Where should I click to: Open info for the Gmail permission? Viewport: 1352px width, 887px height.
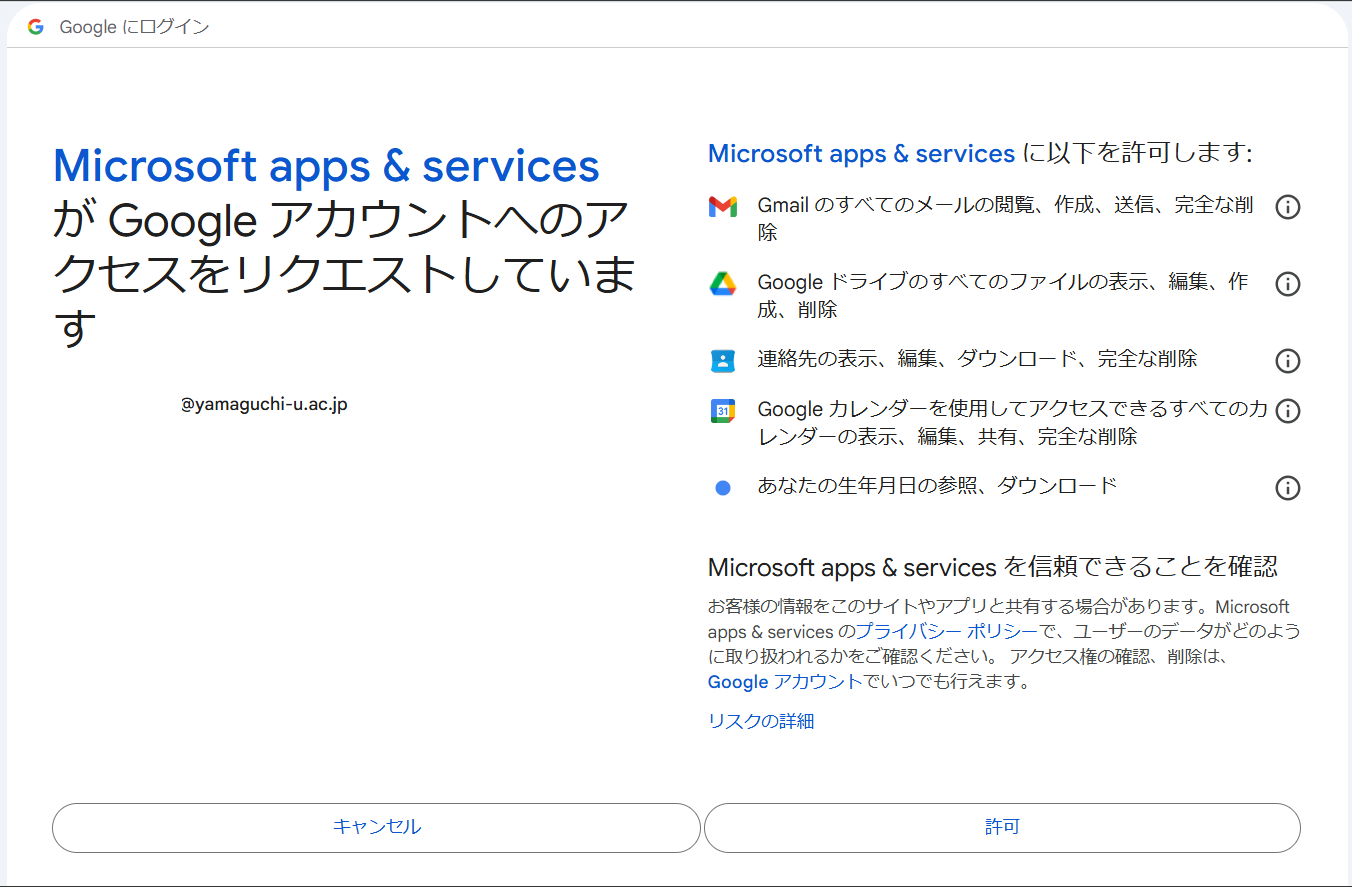point(1288,207)
